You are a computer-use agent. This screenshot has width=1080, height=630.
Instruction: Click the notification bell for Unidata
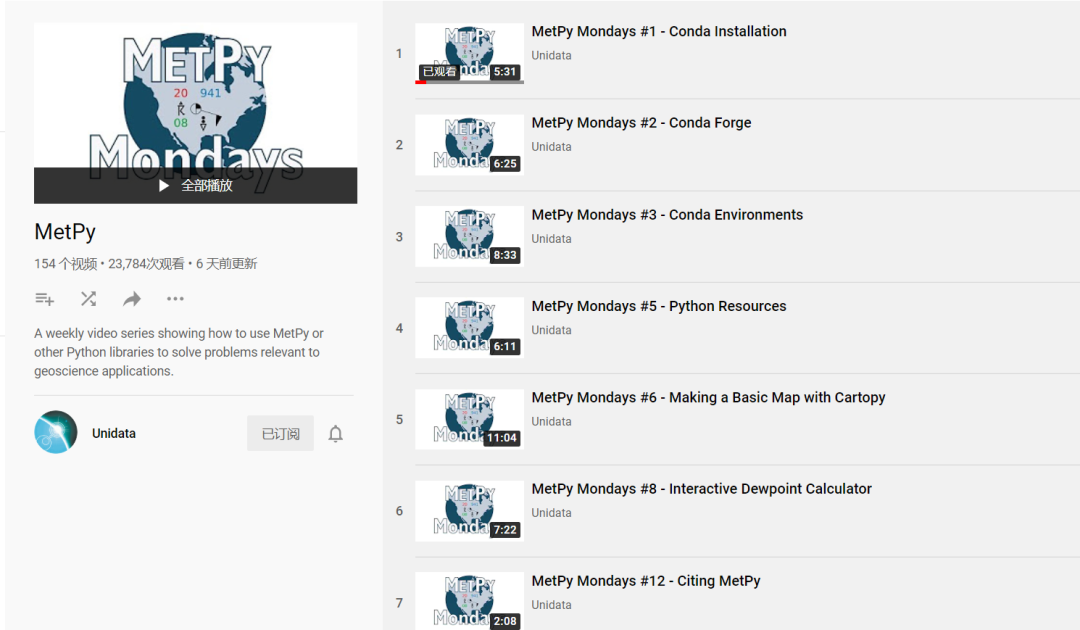click(335, 434)
